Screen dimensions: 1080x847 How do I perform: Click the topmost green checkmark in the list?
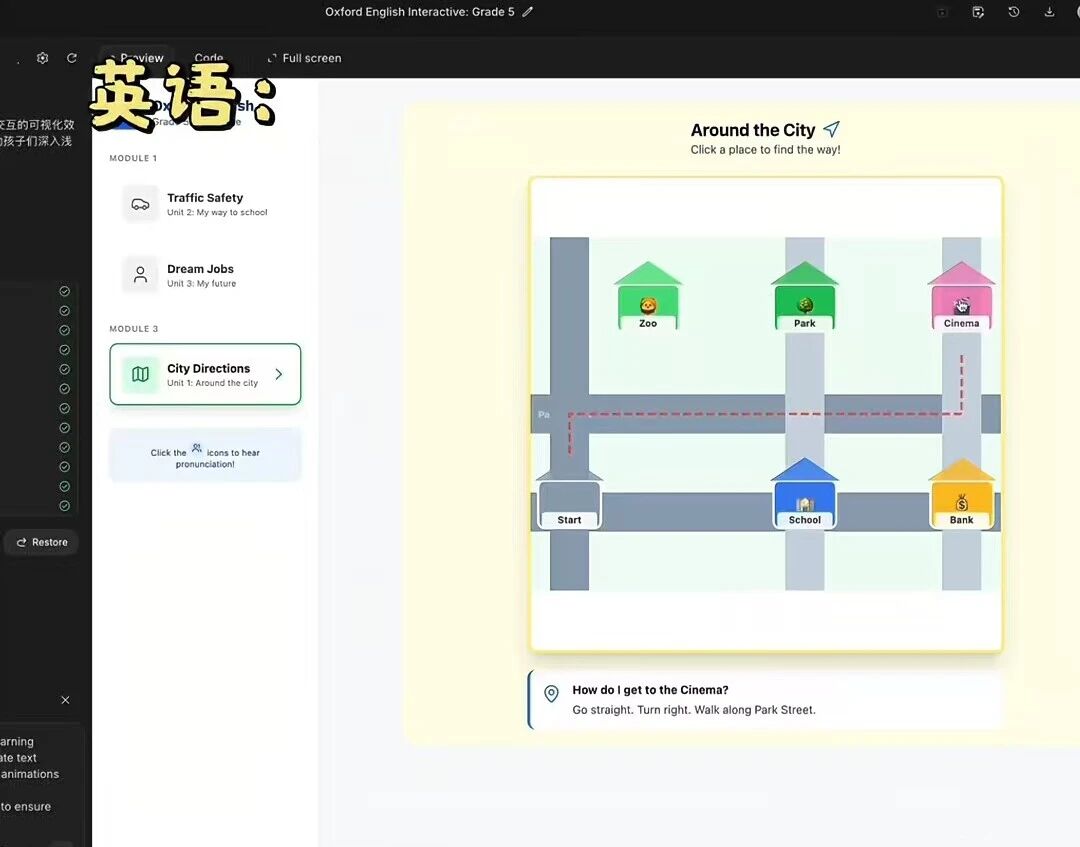pyautogui.click(x=65, y=291)
